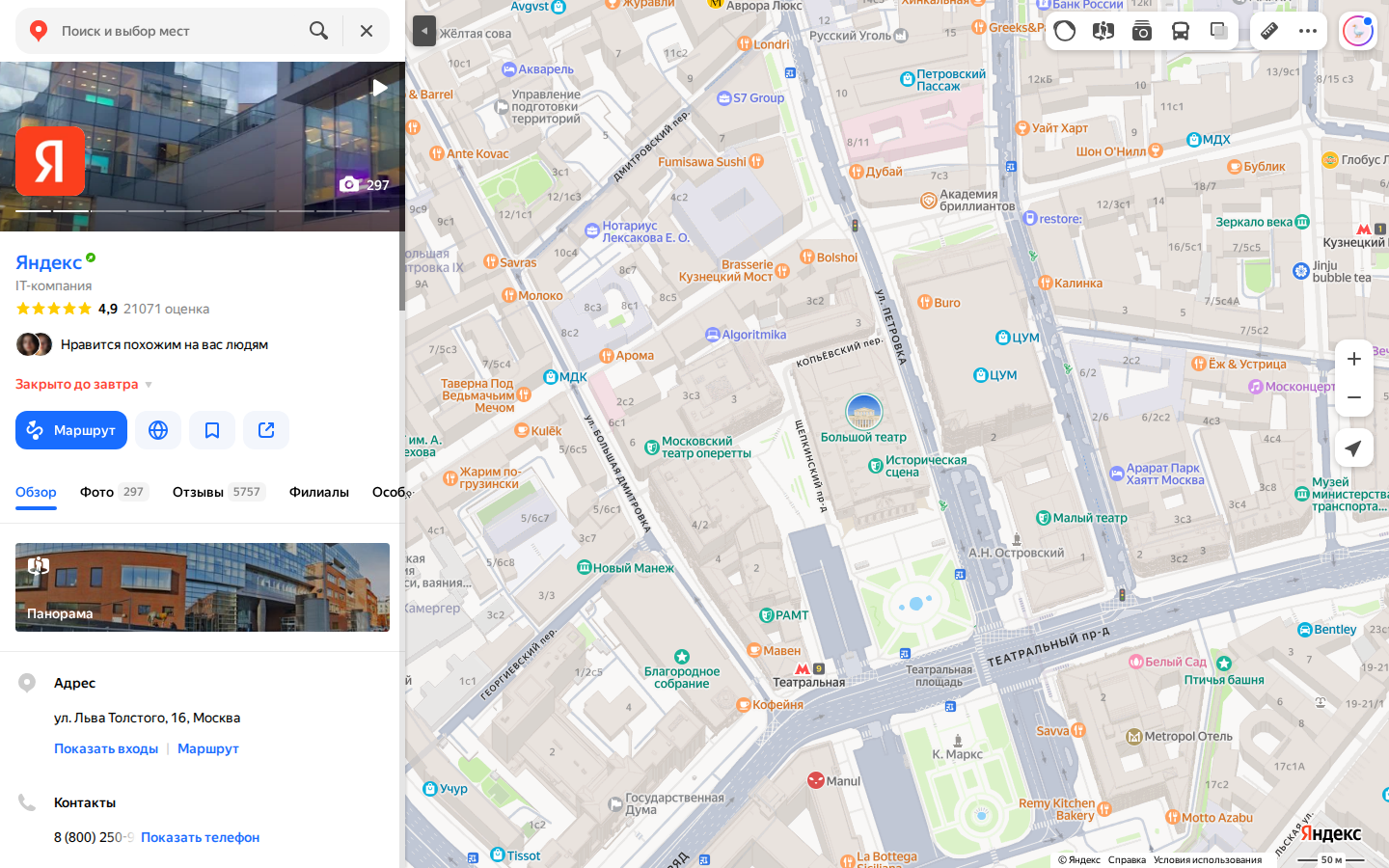The image size is (1389, 868).
Task: Open the three-dots more menu
Action: point(1308,31)
